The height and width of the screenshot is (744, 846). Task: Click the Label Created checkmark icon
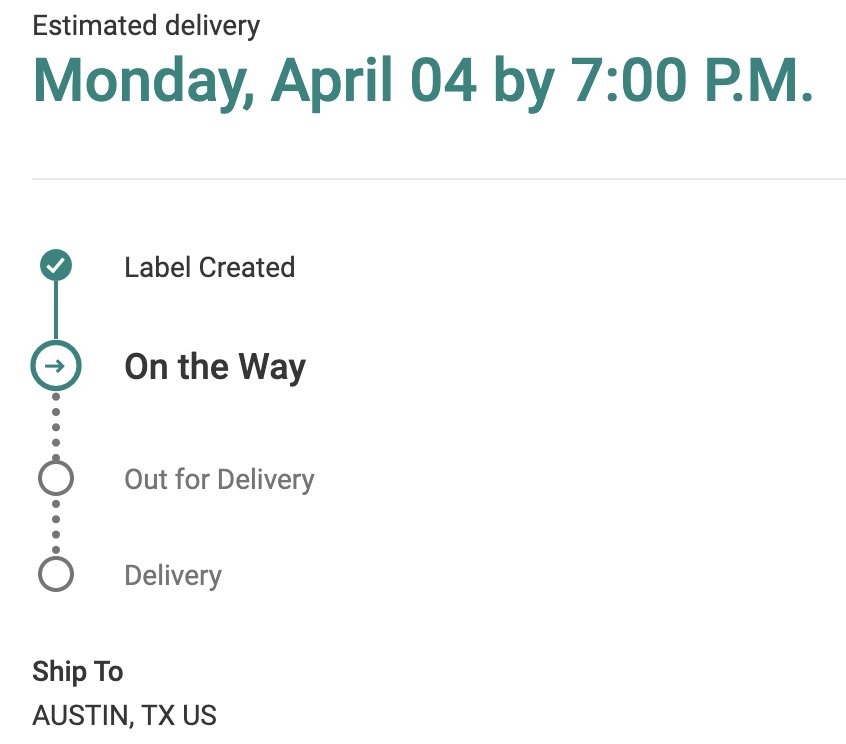pyautogui.click(x=56, y=265)
